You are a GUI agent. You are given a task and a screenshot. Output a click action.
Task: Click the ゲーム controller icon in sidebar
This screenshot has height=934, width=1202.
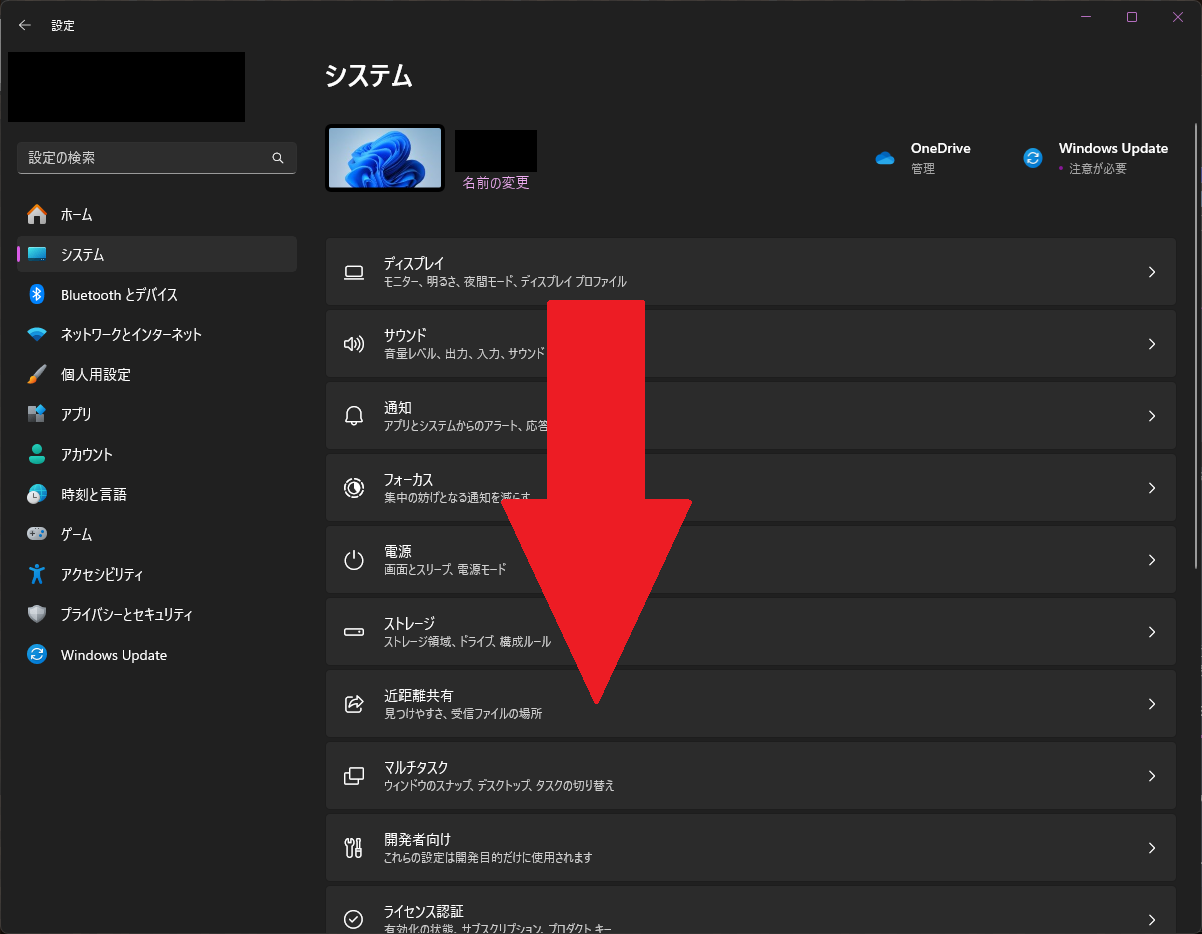pyautogui.click(x=37, y=534)
